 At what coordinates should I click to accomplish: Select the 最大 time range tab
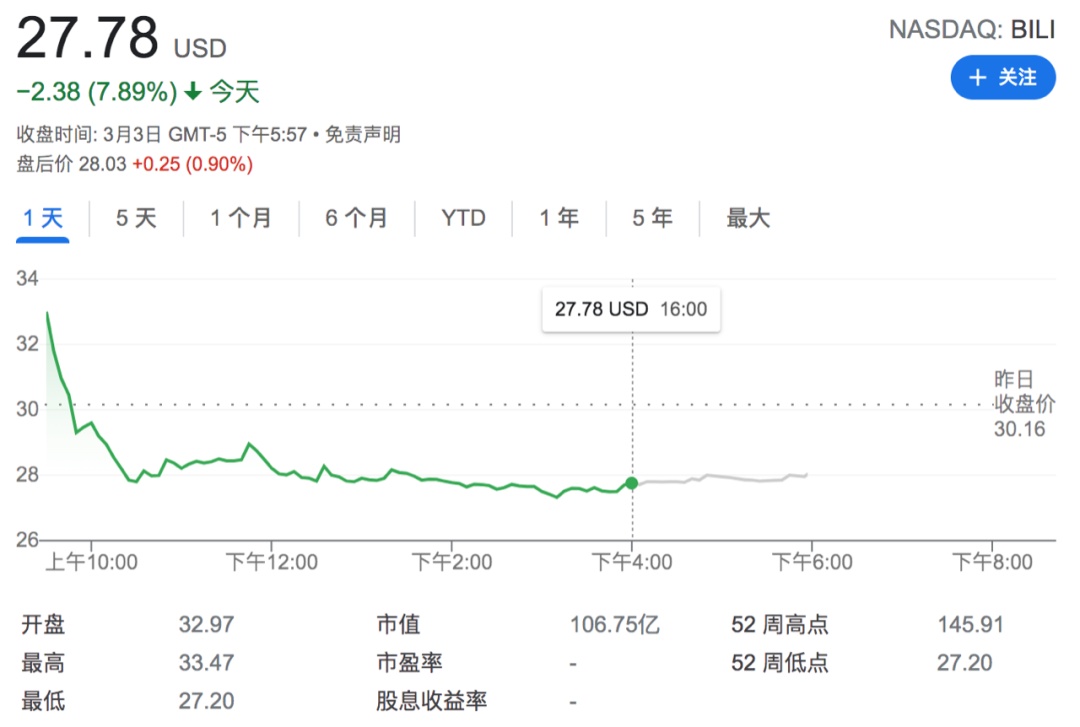tap(747, 217)
